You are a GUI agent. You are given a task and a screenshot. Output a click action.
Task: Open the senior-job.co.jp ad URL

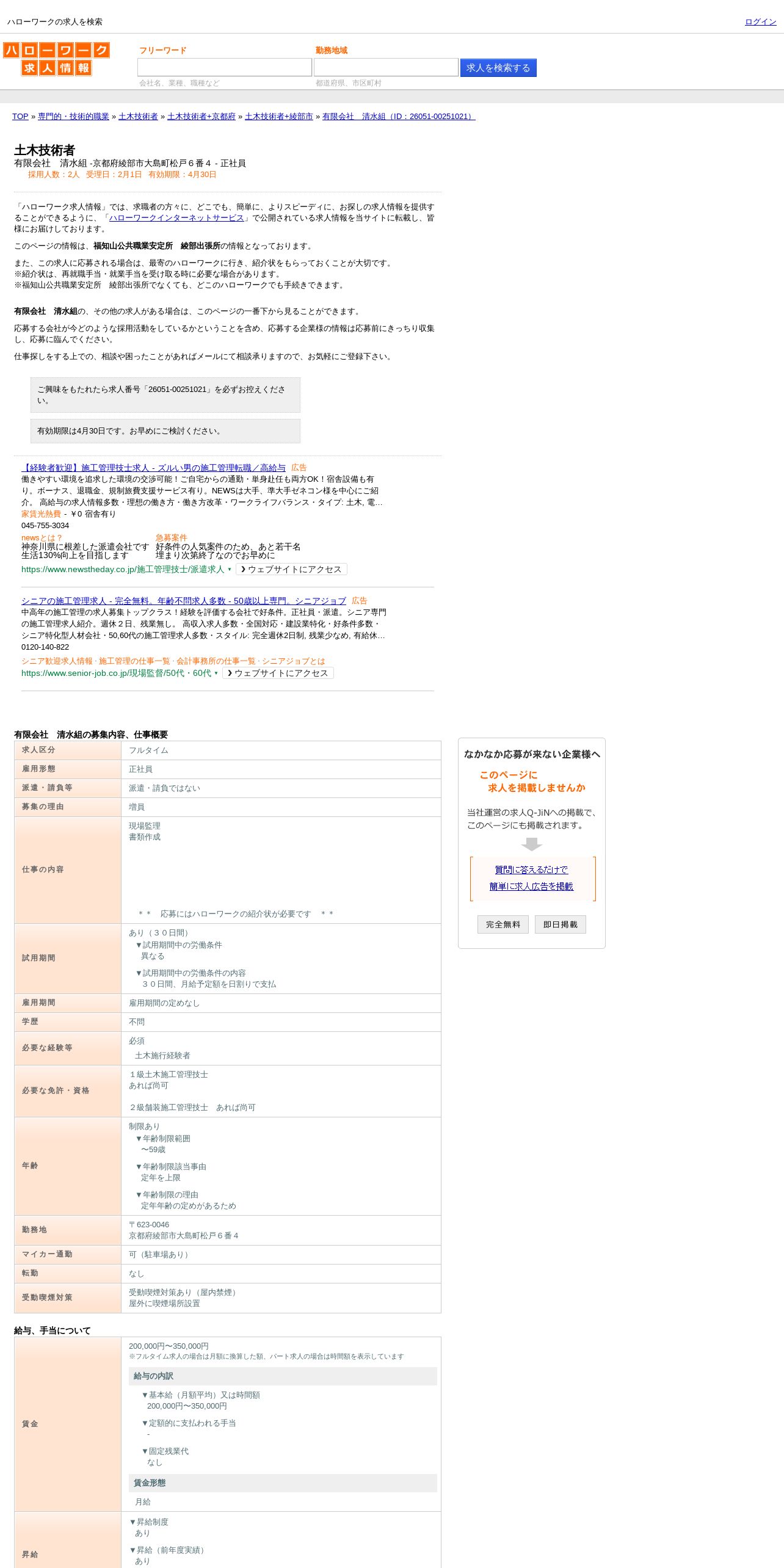click(x=116, y=673)
